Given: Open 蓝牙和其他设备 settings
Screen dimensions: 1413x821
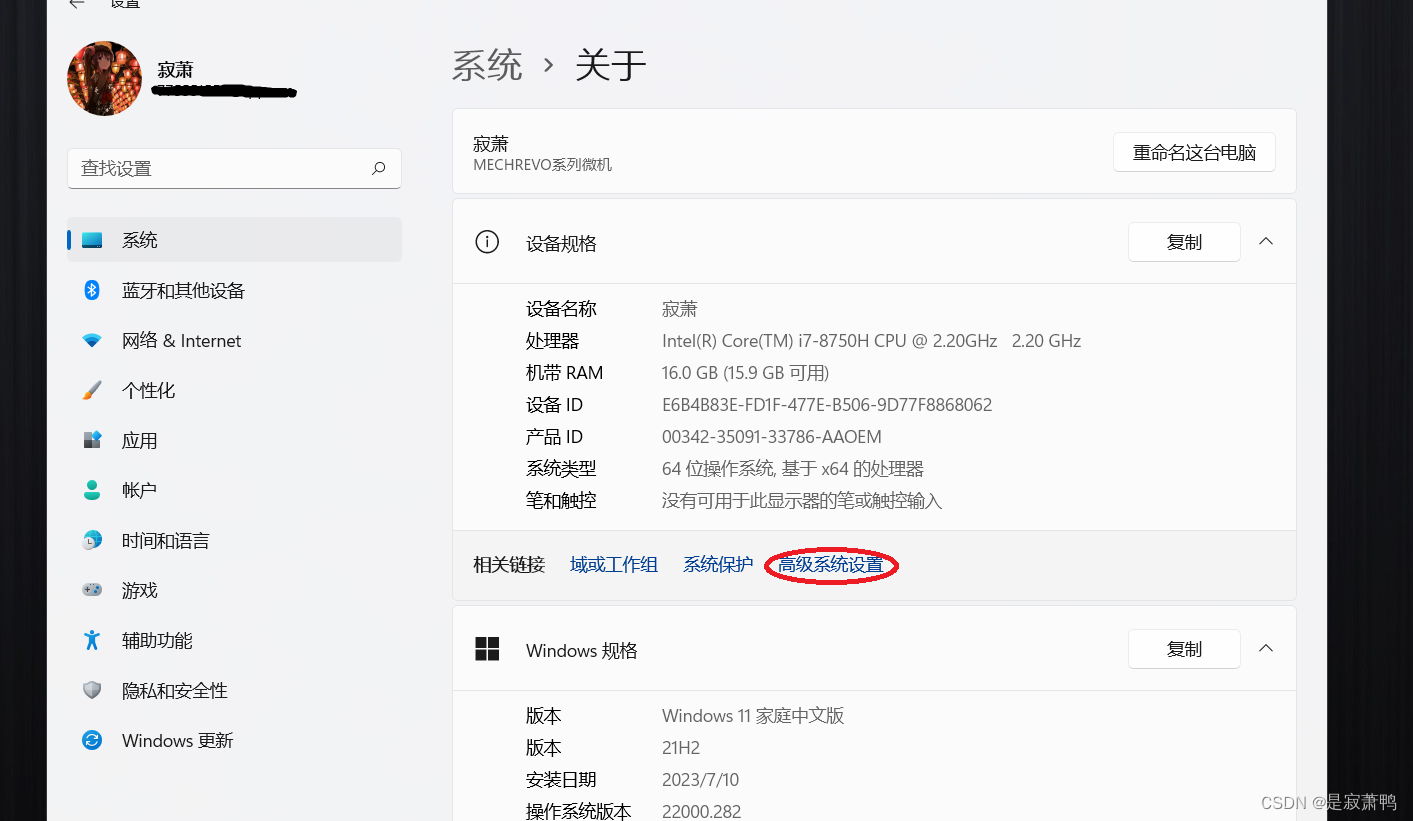Looking at the screenshot, I should pyautogui.click(x=234, y=290).
